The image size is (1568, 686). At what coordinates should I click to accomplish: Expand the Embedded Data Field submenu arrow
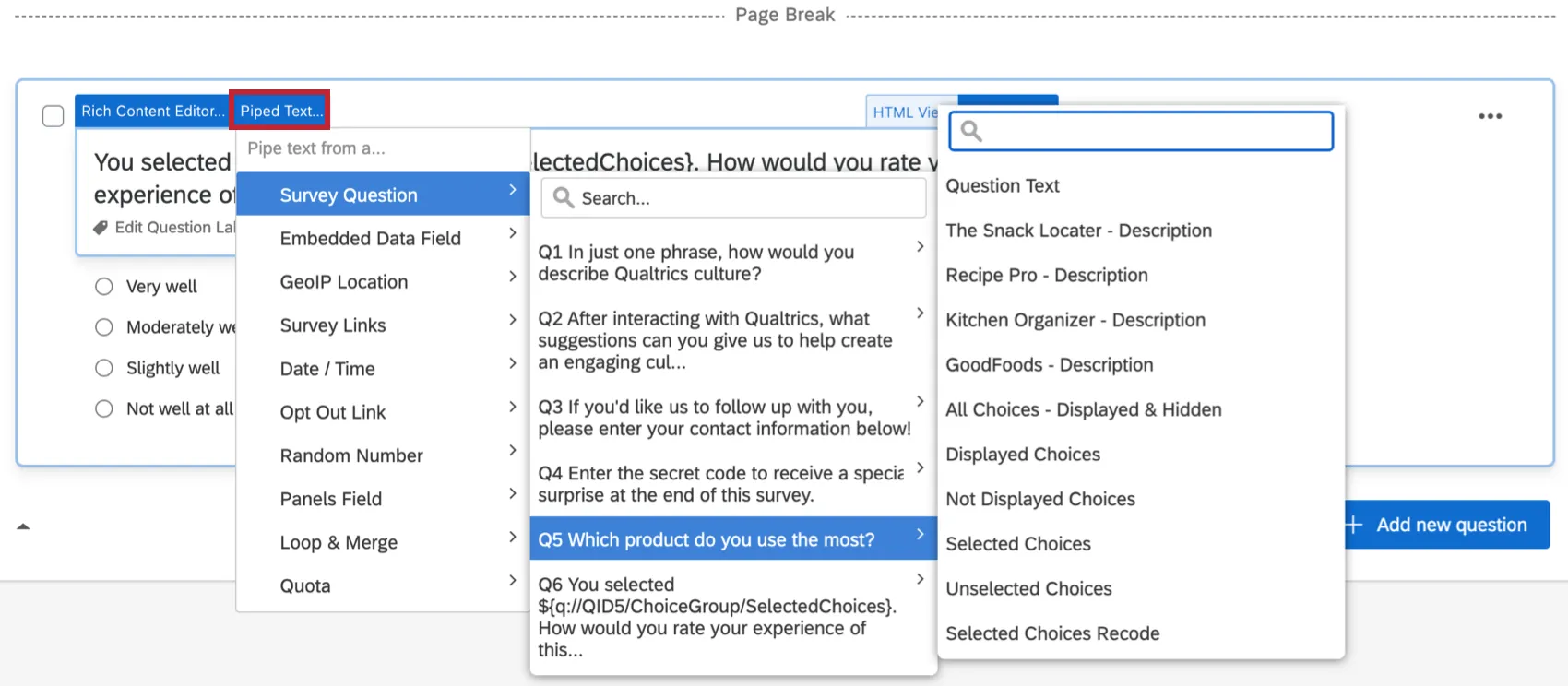tap(513, 234)
